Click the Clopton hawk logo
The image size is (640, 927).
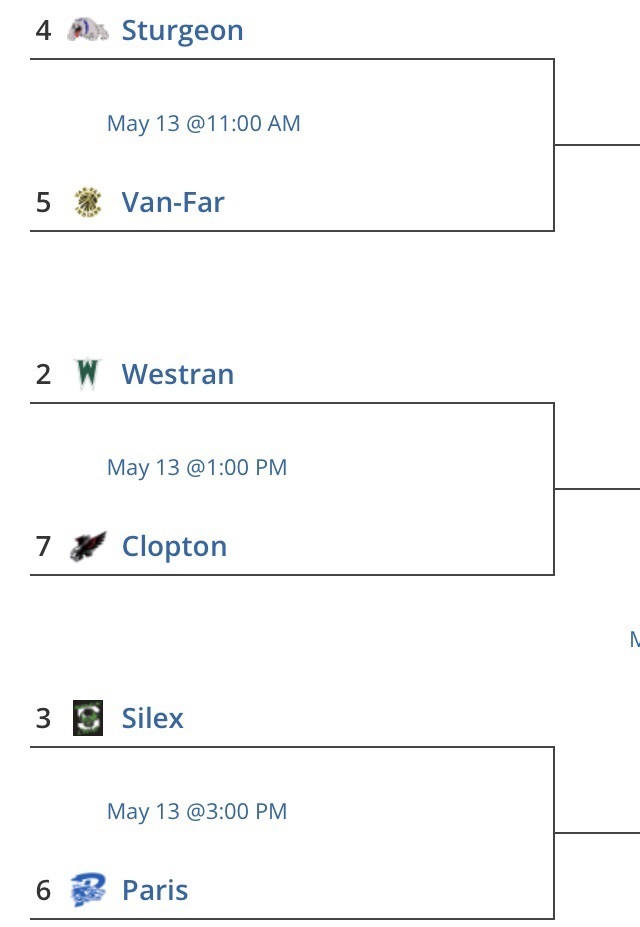pos(88,546)
